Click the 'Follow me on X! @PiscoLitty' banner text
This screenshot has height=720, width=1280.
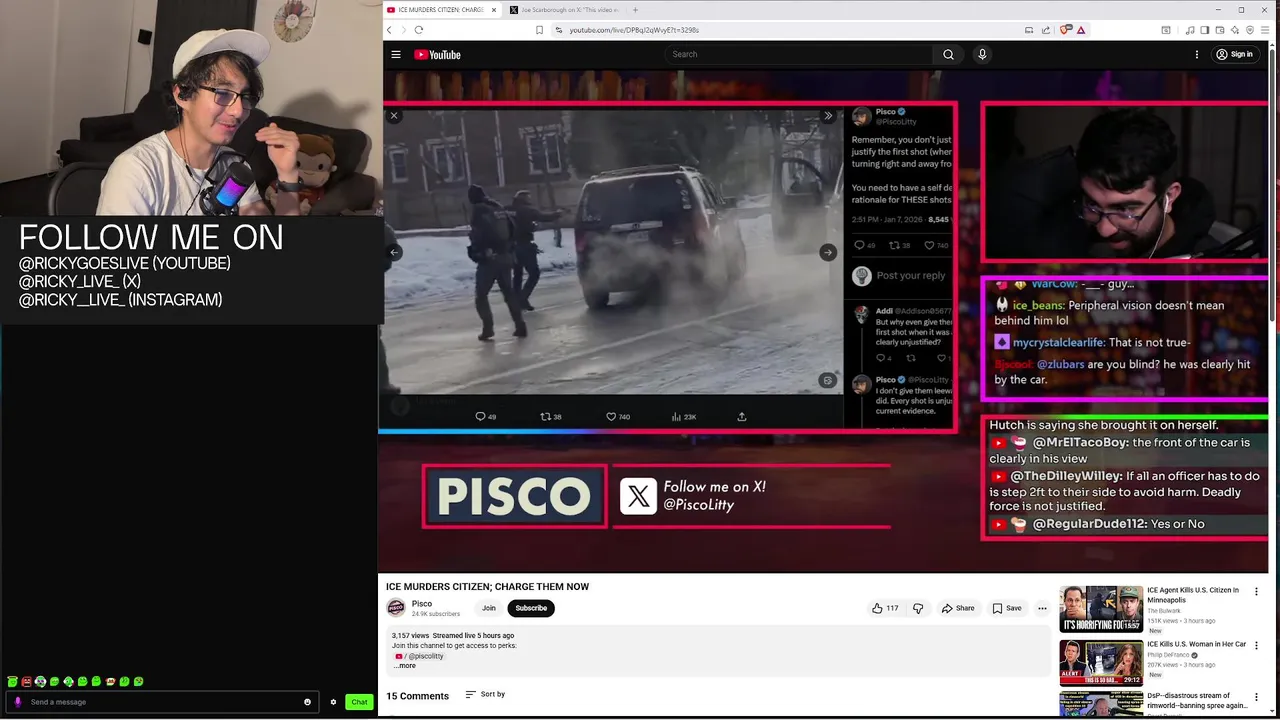pos(714,495)
